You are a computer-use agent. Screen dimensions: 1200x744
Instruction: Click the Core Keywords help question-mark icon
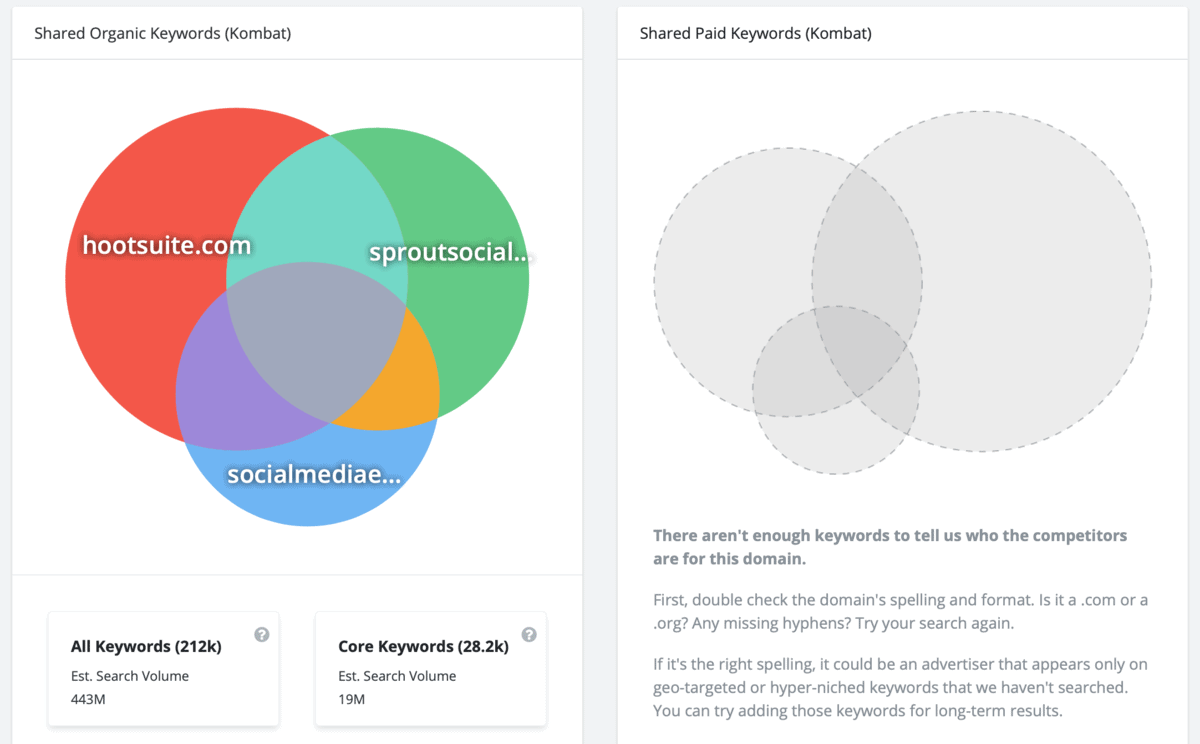pyautogui.click(x=529, y=634)
